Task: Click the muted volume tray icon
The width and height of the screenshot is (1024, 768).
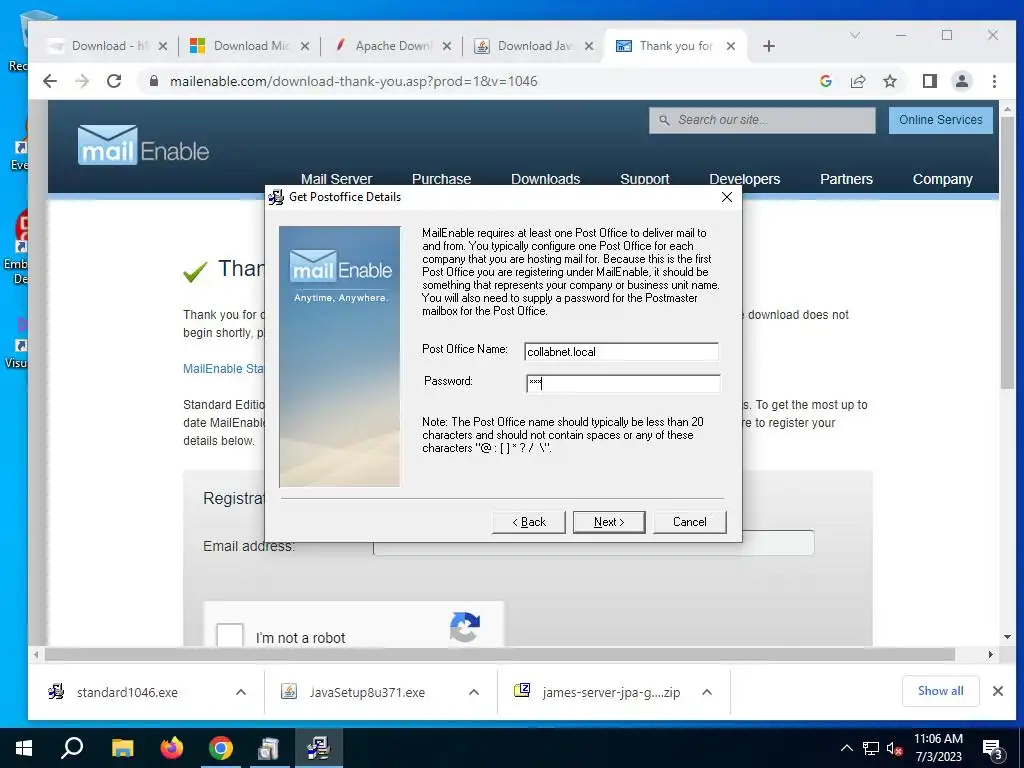Action: (x=894, y=748)
